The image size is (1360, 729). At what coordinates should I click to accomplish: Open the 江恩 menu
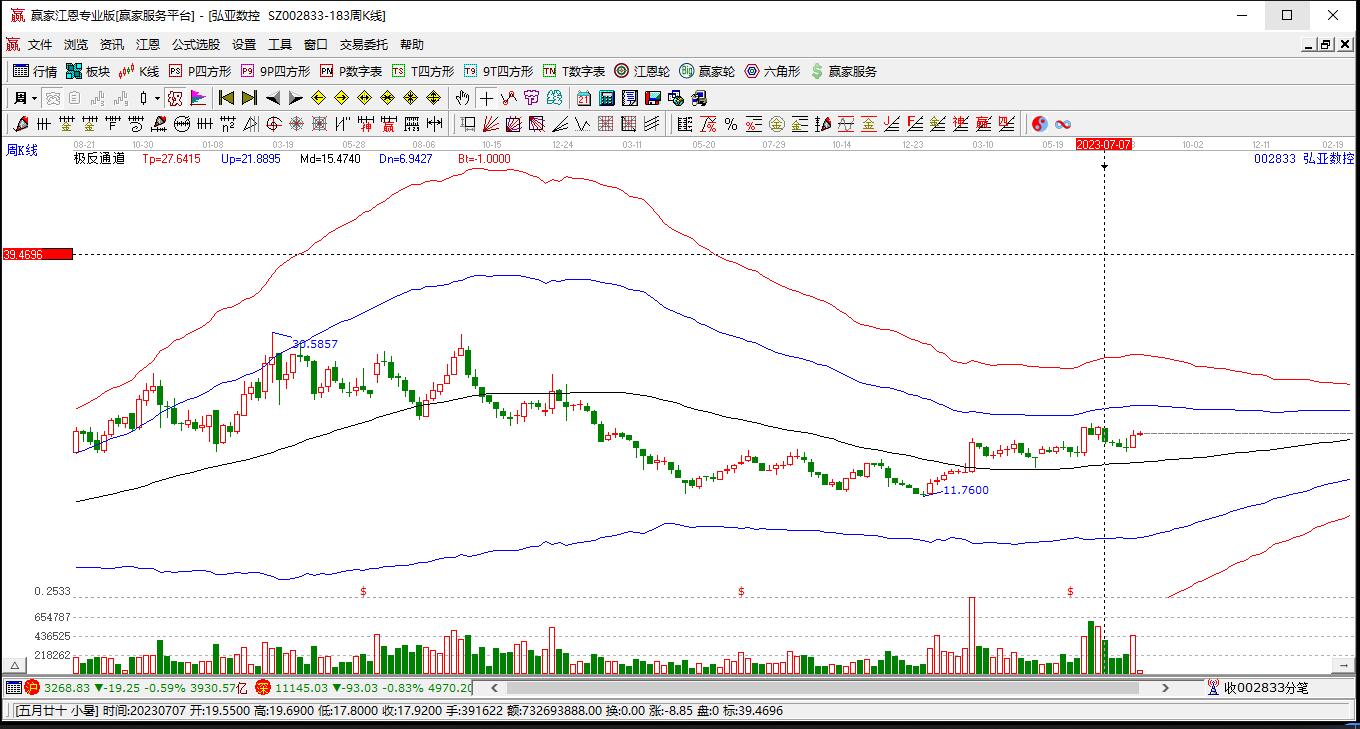click(148, 45)
